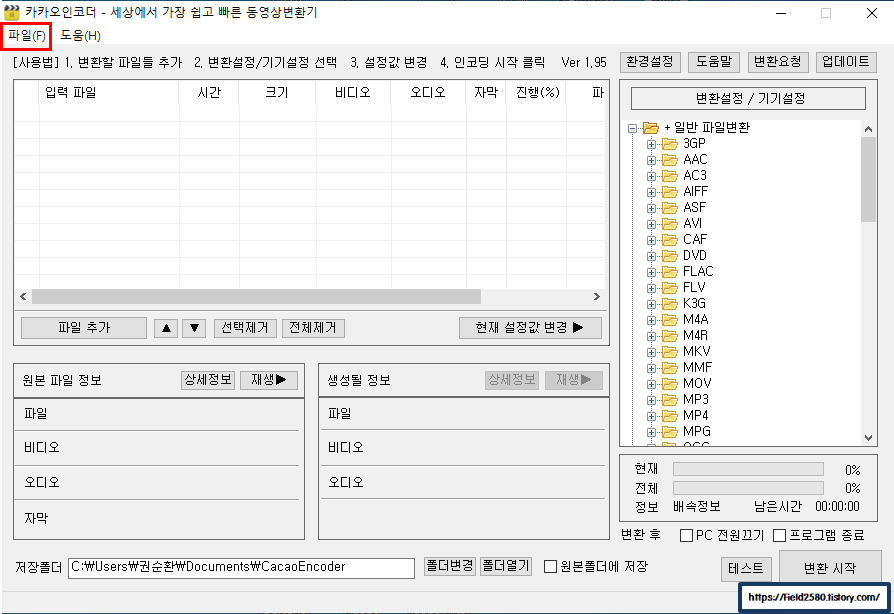Click the 변환설정 / 기기설정 button

click(748, 99)
